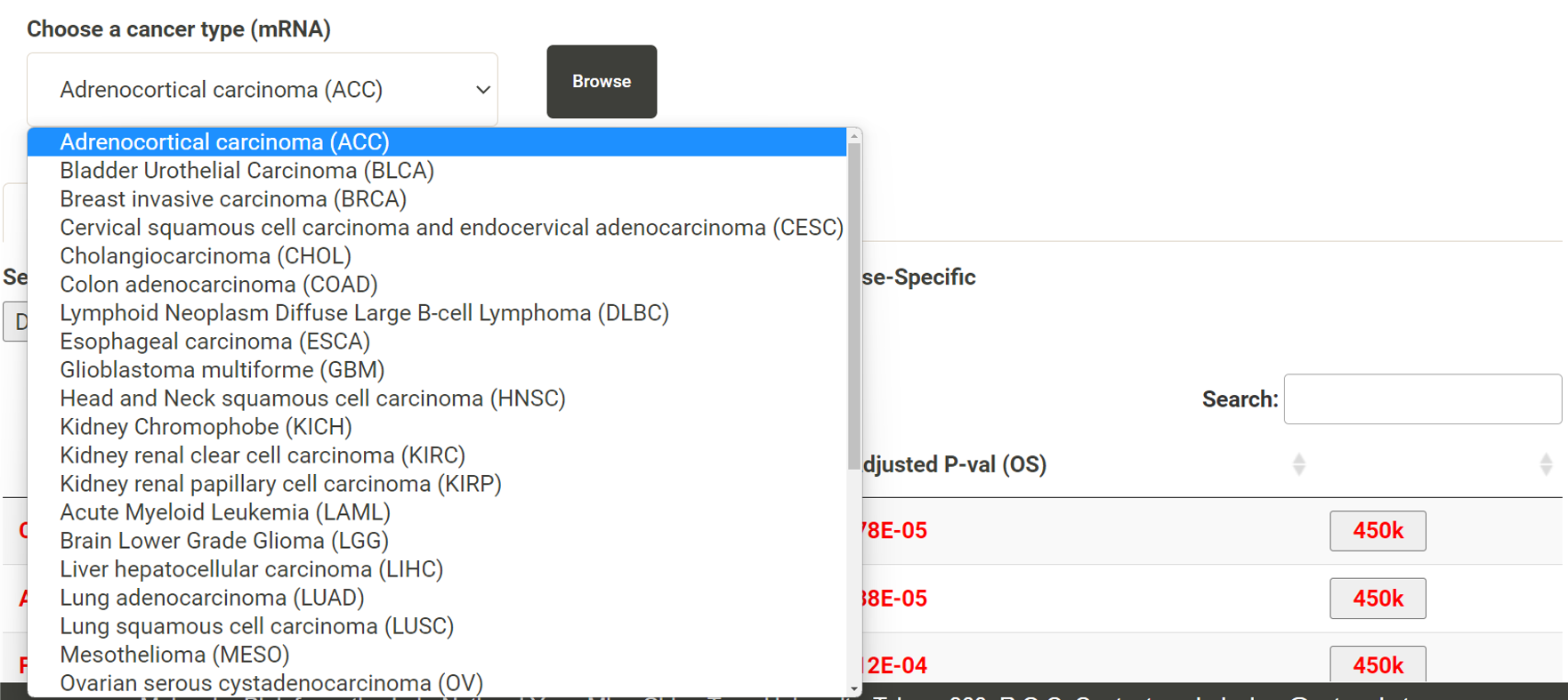Select the Cholangiocarcinoma (CHOL) option
Viewport: 1568px width, 700px height.
point(206,256)
